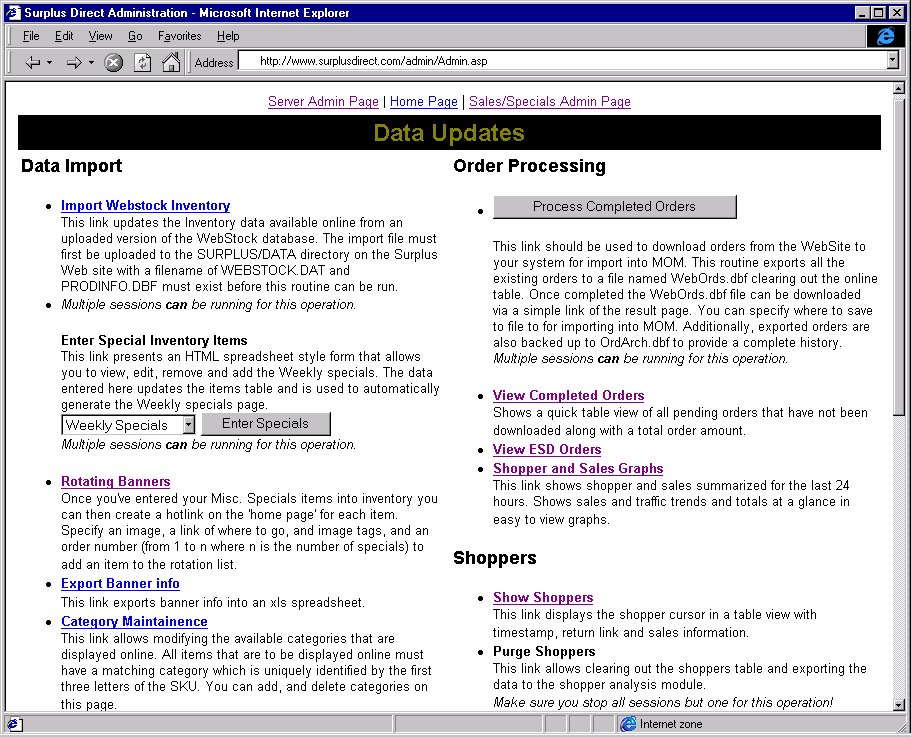Refresh the page with the Refresh icon
Image resolution: width=911 pixels, height=737 pixels.
coord(142,62)
